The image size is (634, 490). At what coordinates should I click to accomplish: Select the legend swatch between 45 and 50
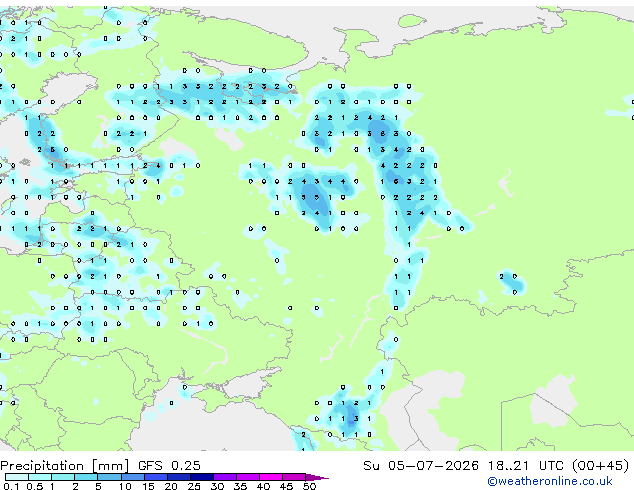294,477
